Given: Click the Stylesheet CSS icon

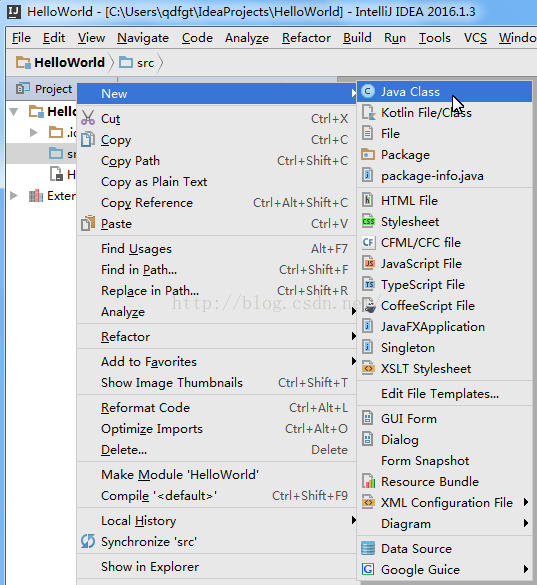Looking at the screenshot, I should coord(368,222).
